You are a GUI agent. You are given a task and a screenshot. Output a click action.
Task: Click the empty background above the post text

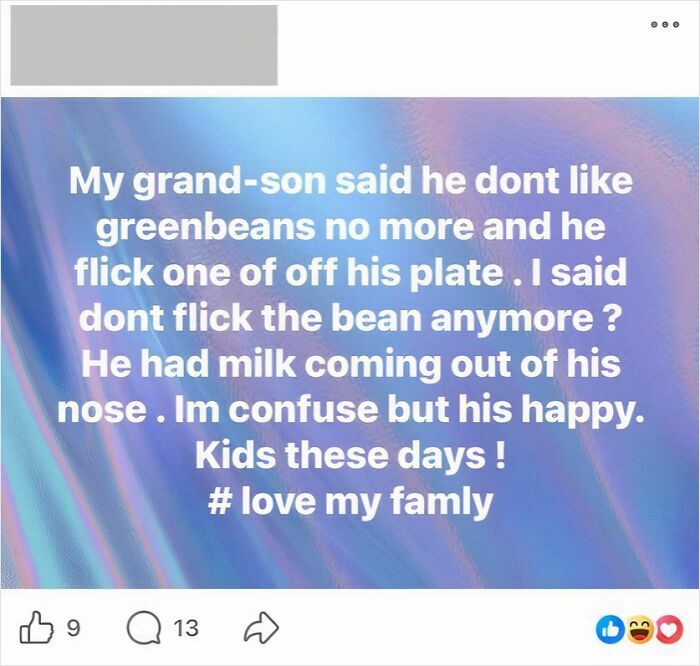tap(351, 128)
